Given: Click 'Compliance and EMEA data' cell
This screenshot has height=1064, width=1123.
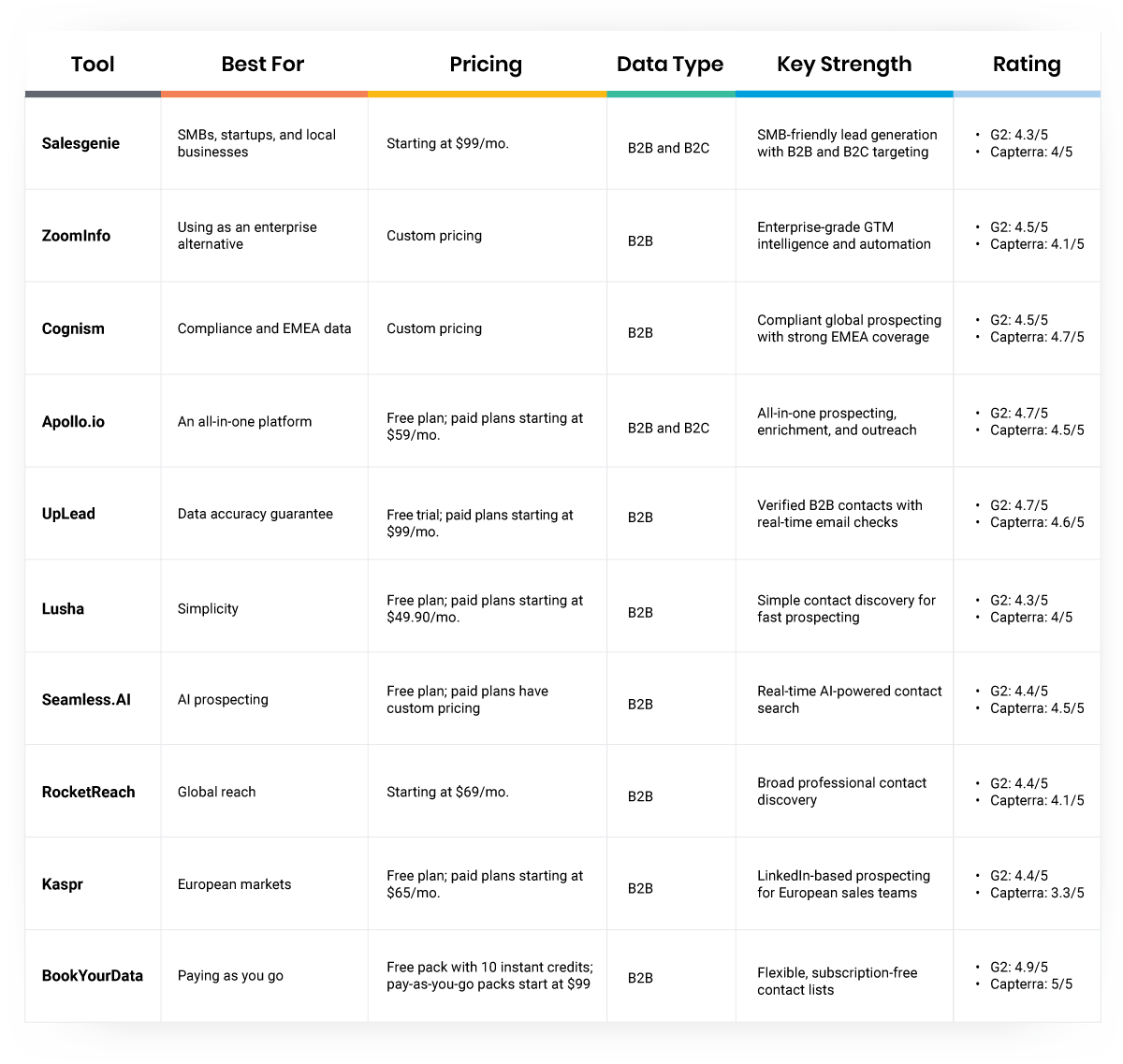Looking at the screenshot, I should tap(264, 328).
